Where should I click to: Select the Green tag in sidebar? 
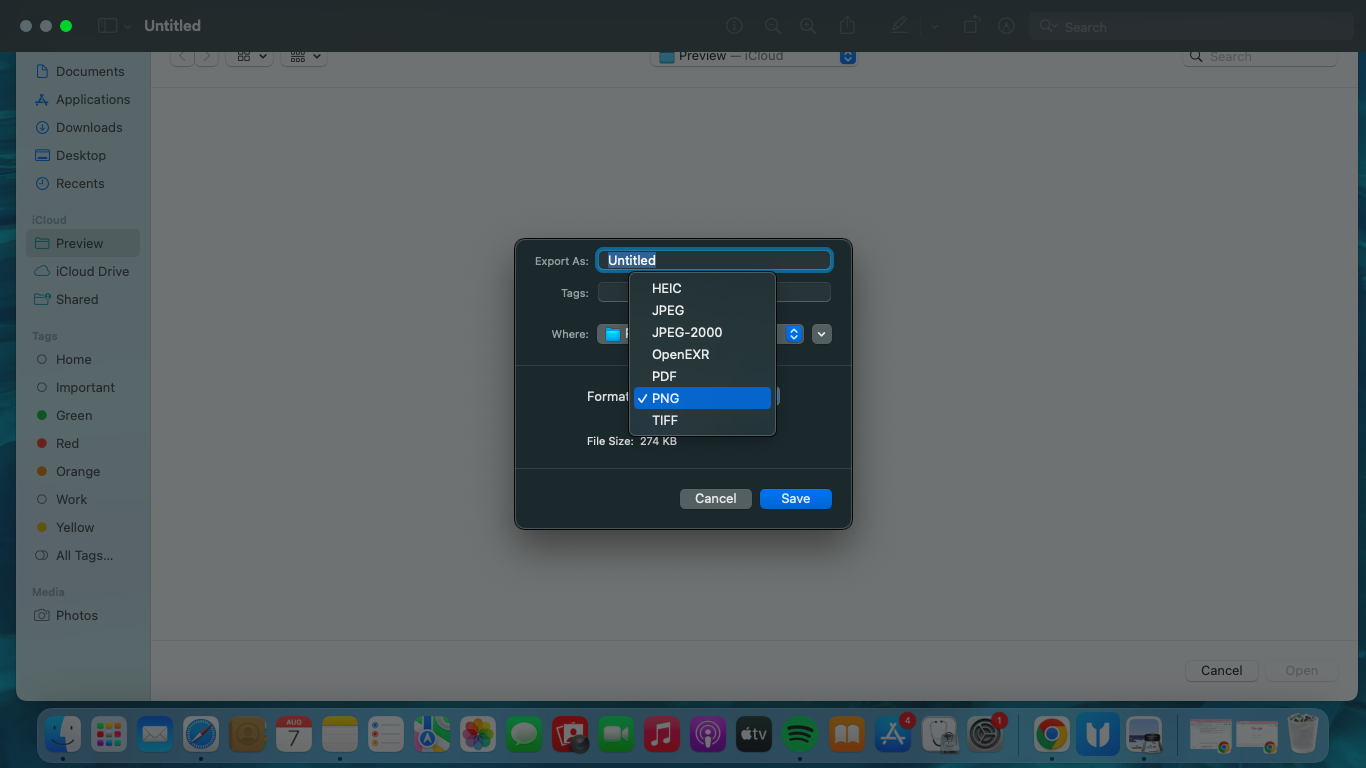tap(82, 416)
